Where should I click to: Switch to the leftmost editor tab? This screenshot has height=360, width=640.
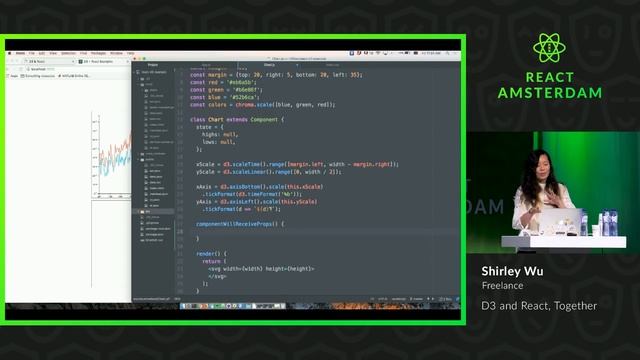pos(207,64)
